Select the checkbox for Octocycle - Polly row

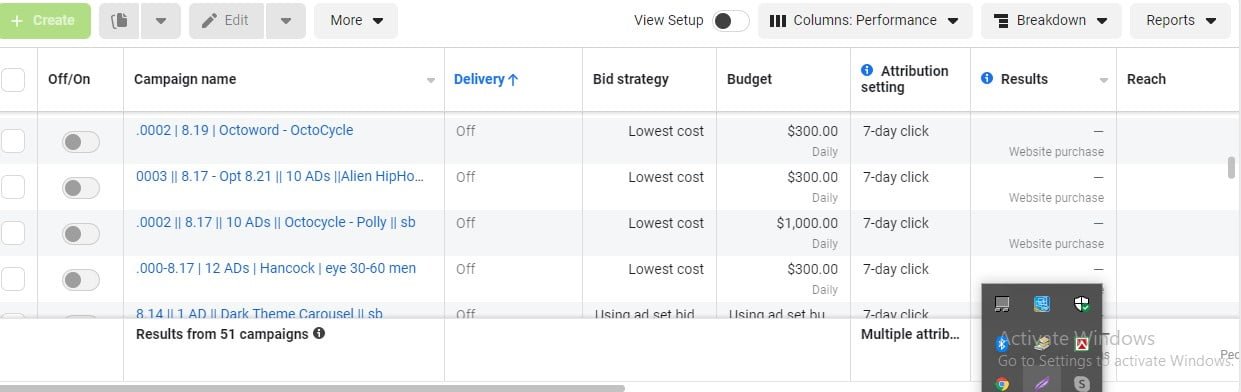(12, 233)
